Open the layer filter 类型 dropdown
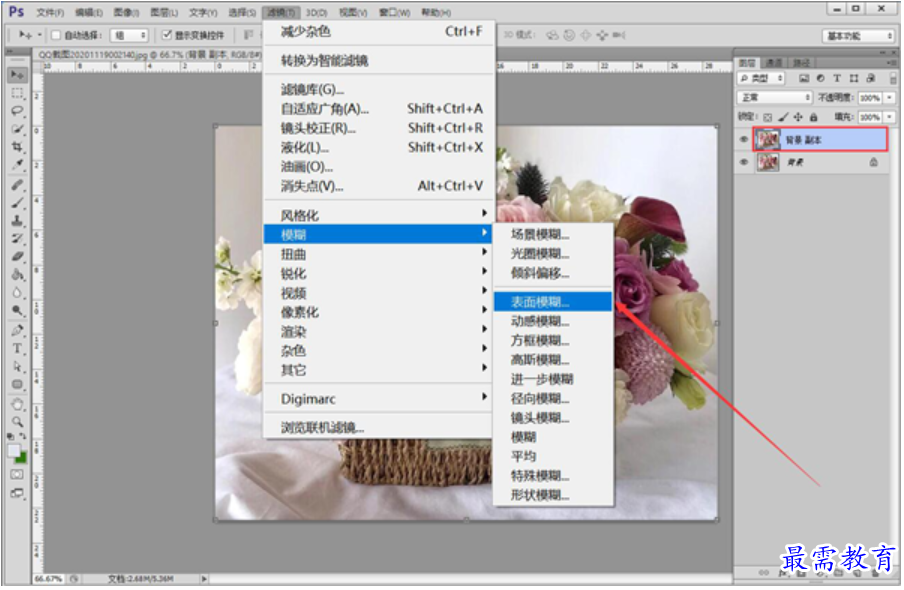904x590 pixels. tap(762, 78)
